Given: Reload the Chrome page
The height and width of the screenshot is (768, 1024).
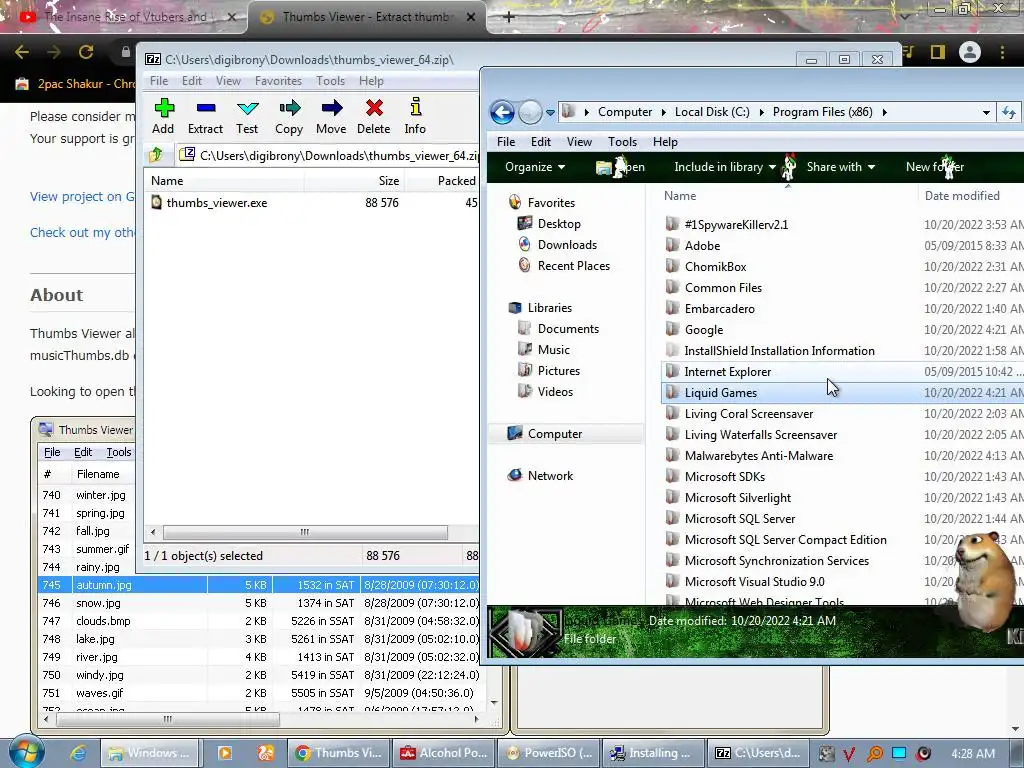Looking at the screenshot, I should point(86,52).
